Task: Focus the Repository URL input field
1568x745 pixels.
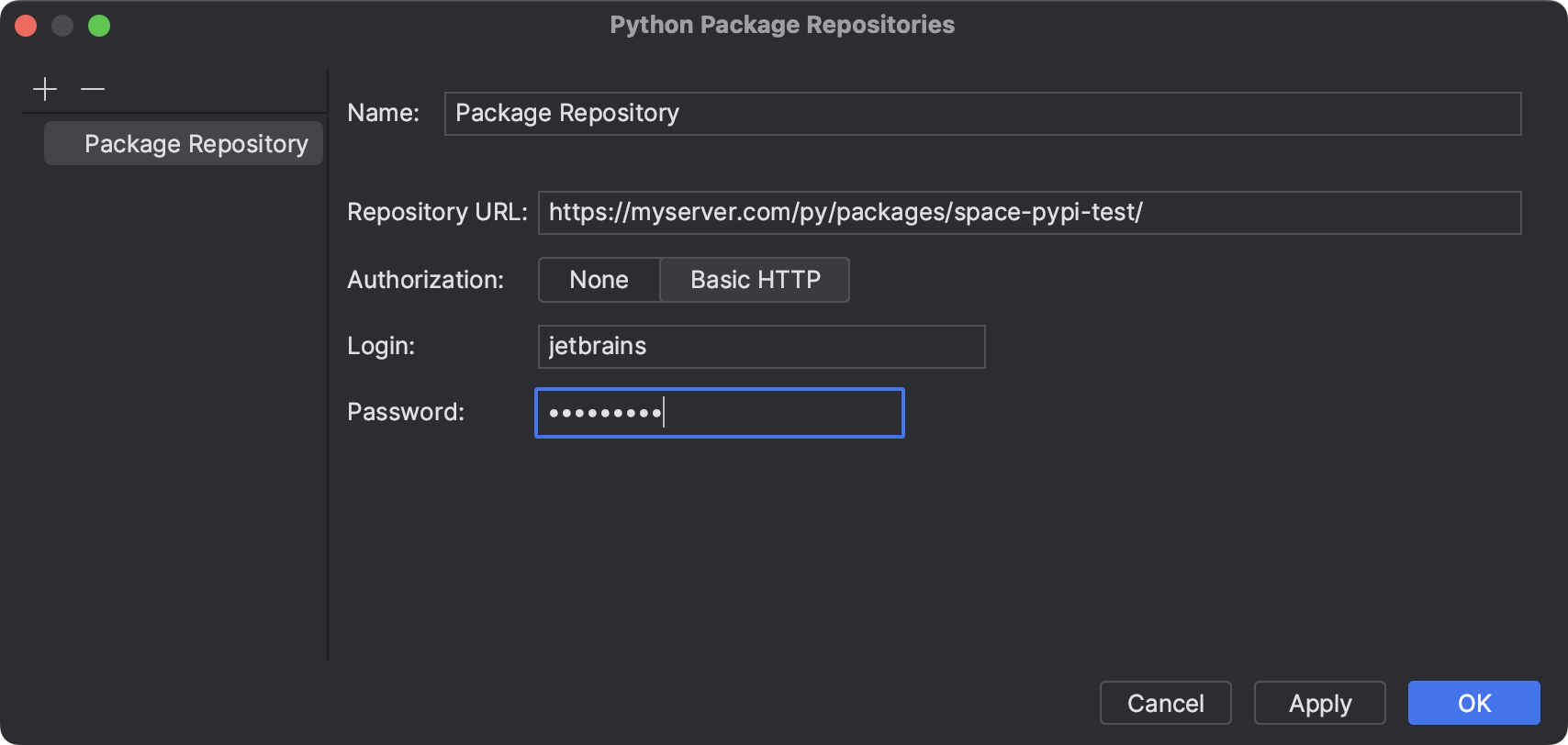Action: [x=1028, y=213]
